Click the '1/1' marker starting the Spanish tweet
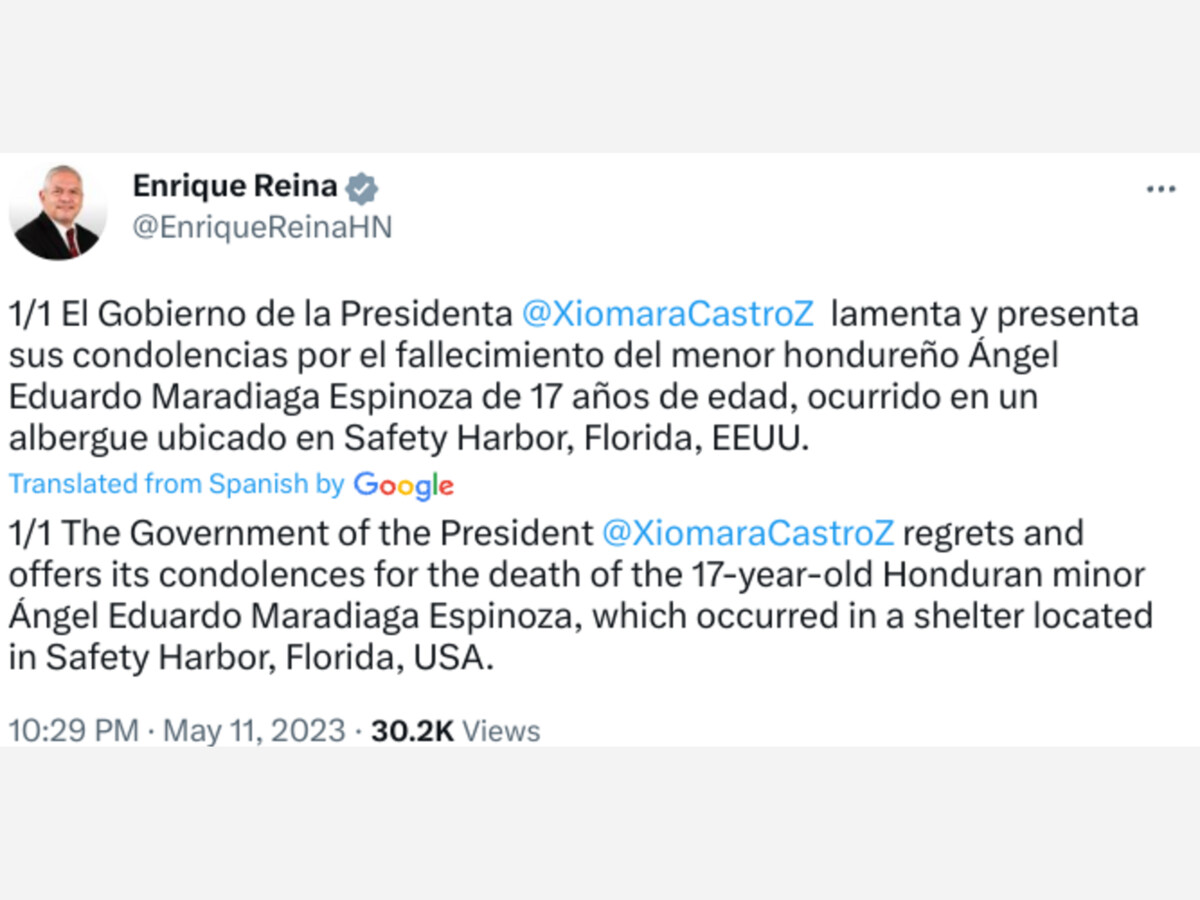1200x900 pixels. (x=31, y=314)
